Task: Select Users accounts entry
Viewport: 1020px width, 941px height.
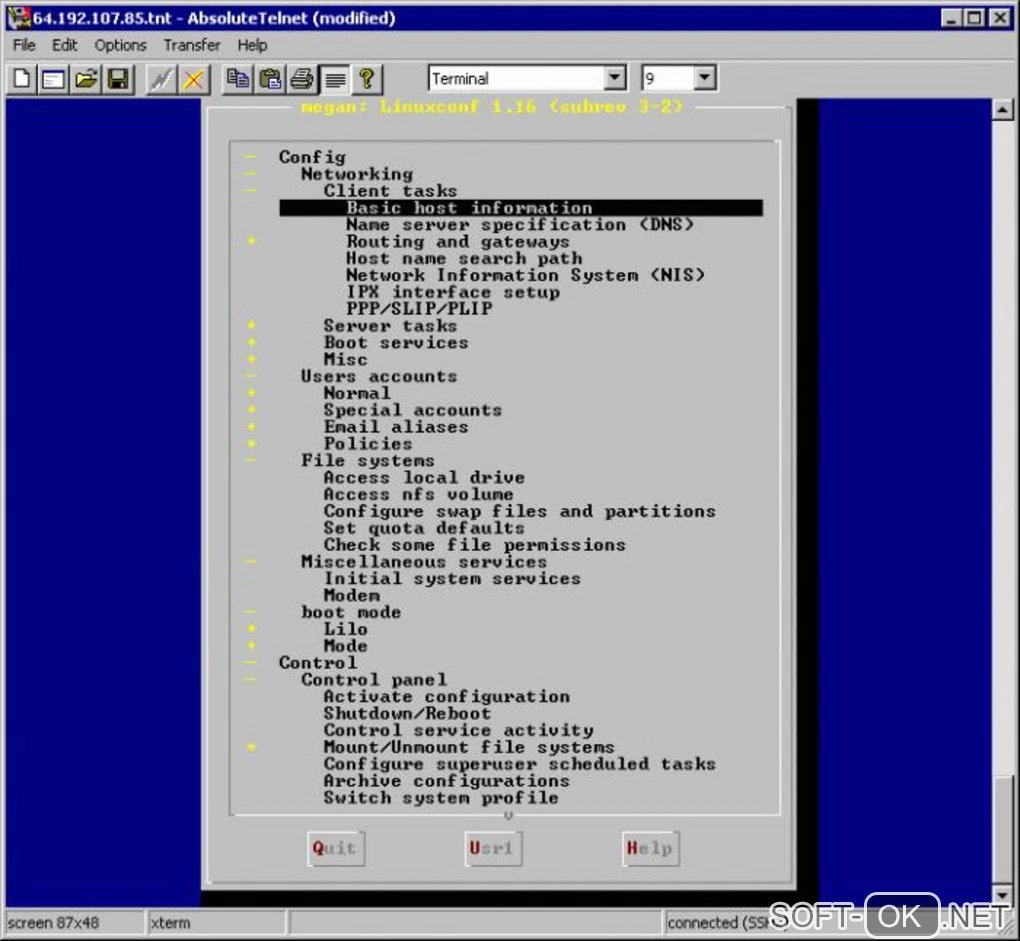Action: [379, 376]
